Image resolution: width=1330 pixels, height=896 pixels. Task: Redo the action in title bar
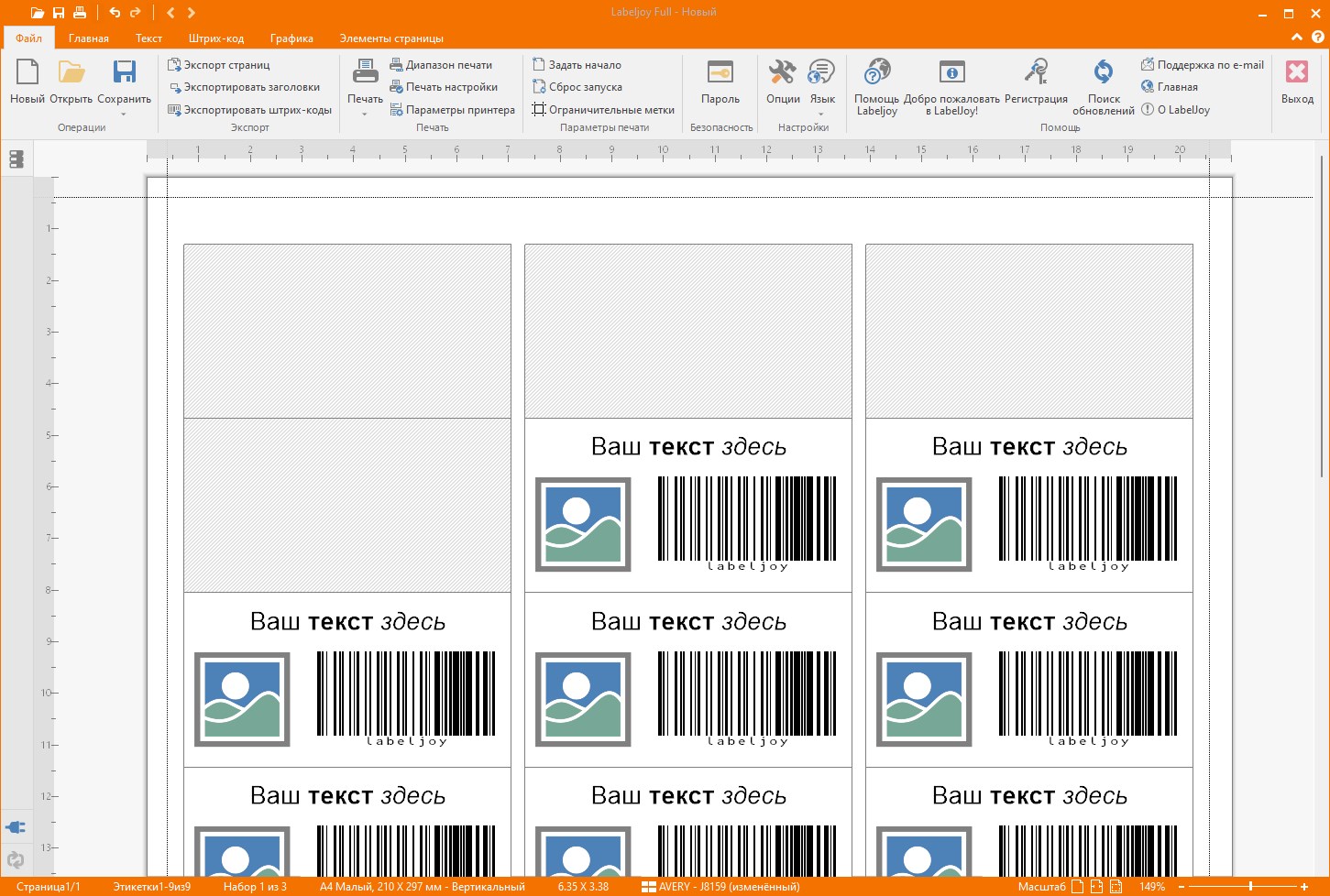(136, 13)
